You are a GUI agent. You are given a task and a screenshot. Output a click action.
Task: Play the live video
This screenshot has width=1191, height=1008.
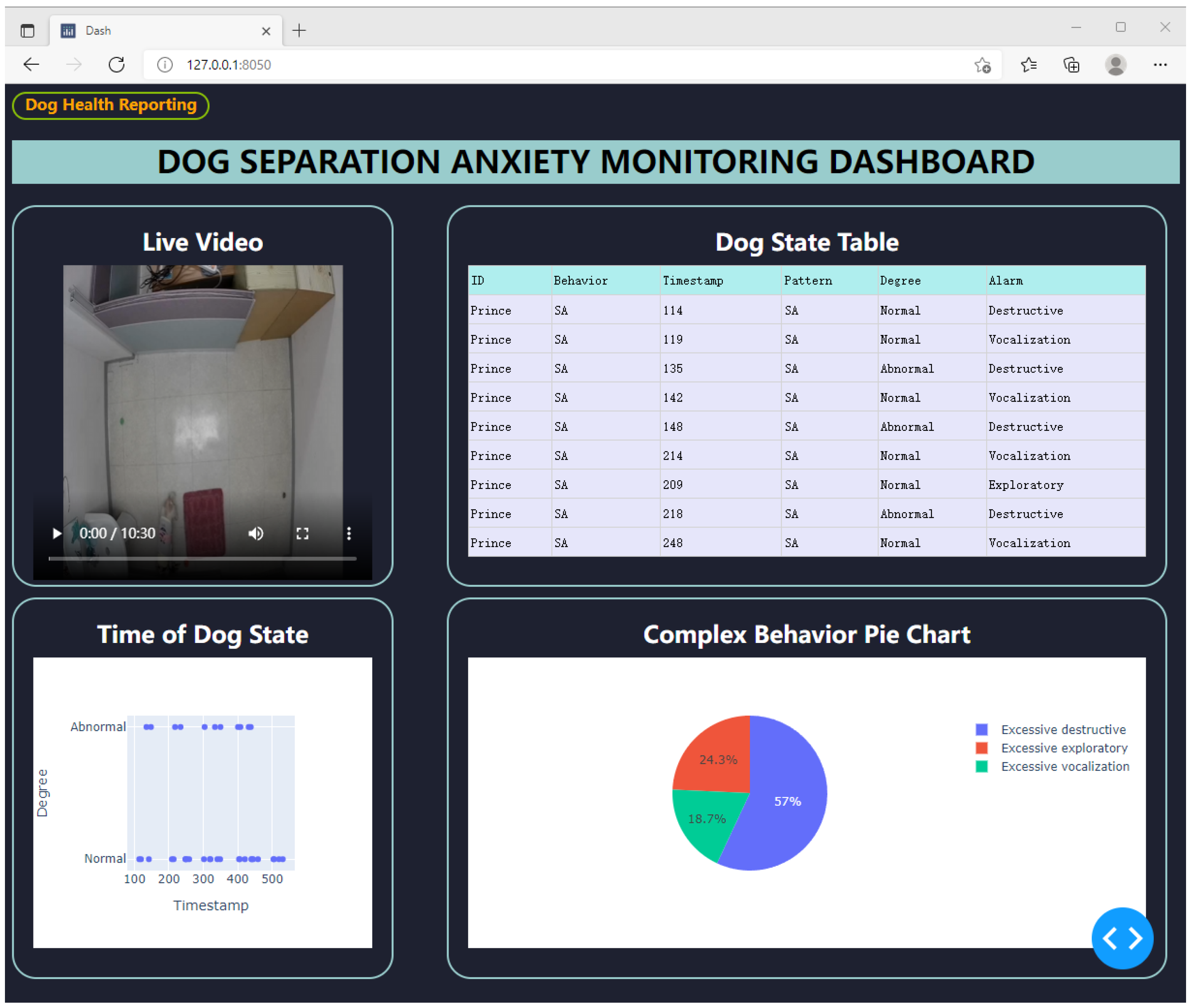57,533
